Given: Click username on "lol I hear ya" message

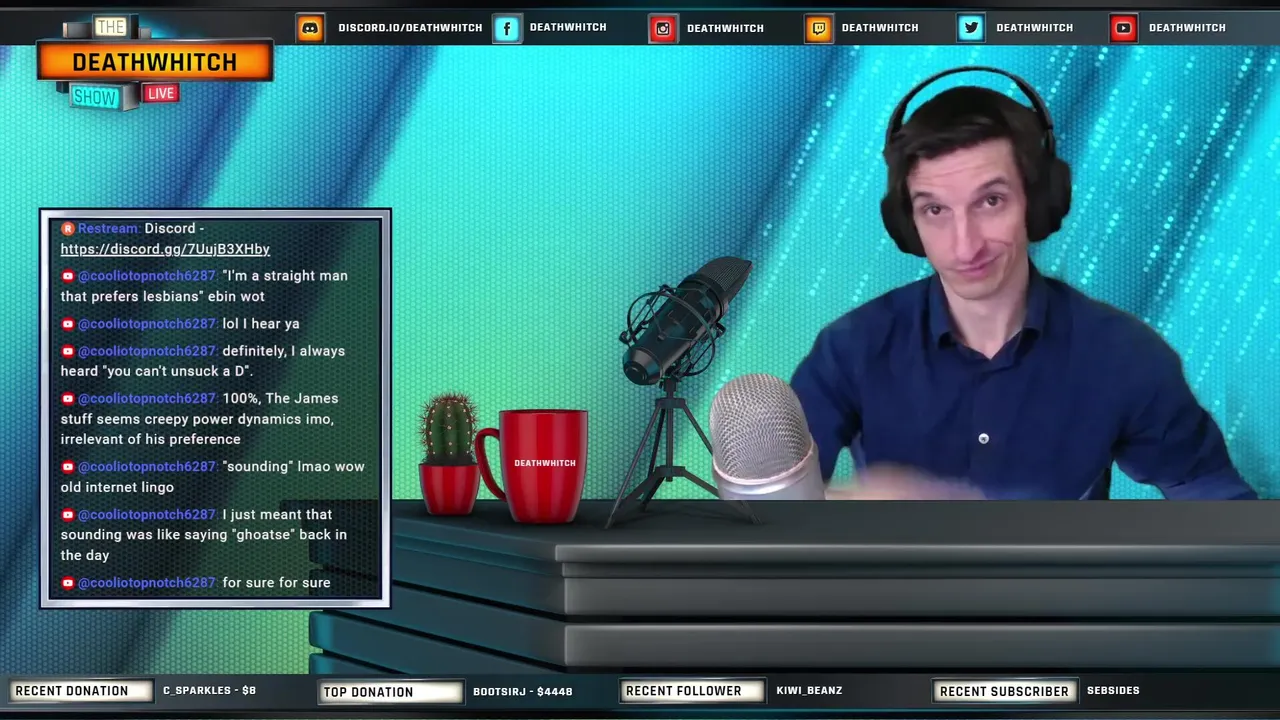Looking at the screenshot, I should click(148, 324).
